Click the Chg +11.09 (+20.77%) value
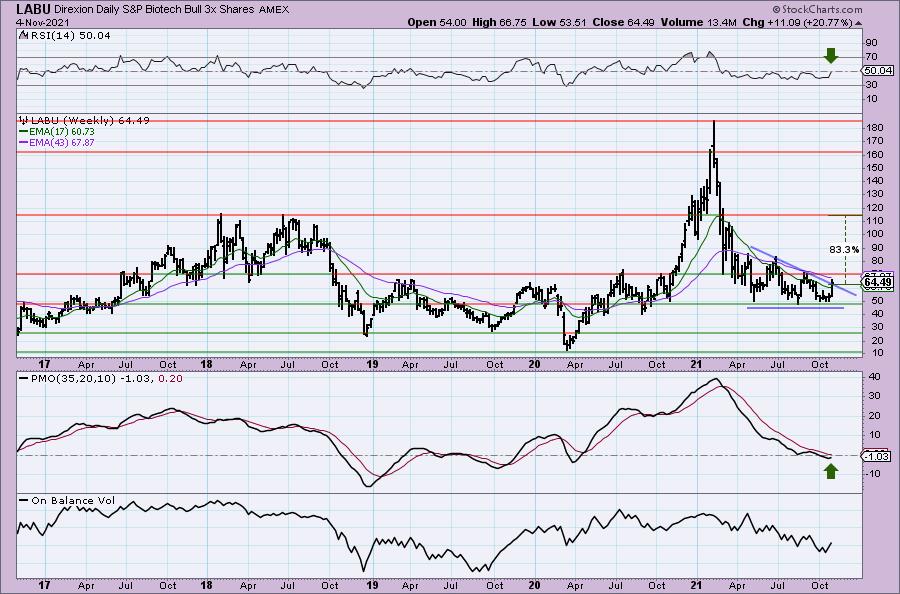Screen dimensions: 900x594 click(x=797, y=22)
